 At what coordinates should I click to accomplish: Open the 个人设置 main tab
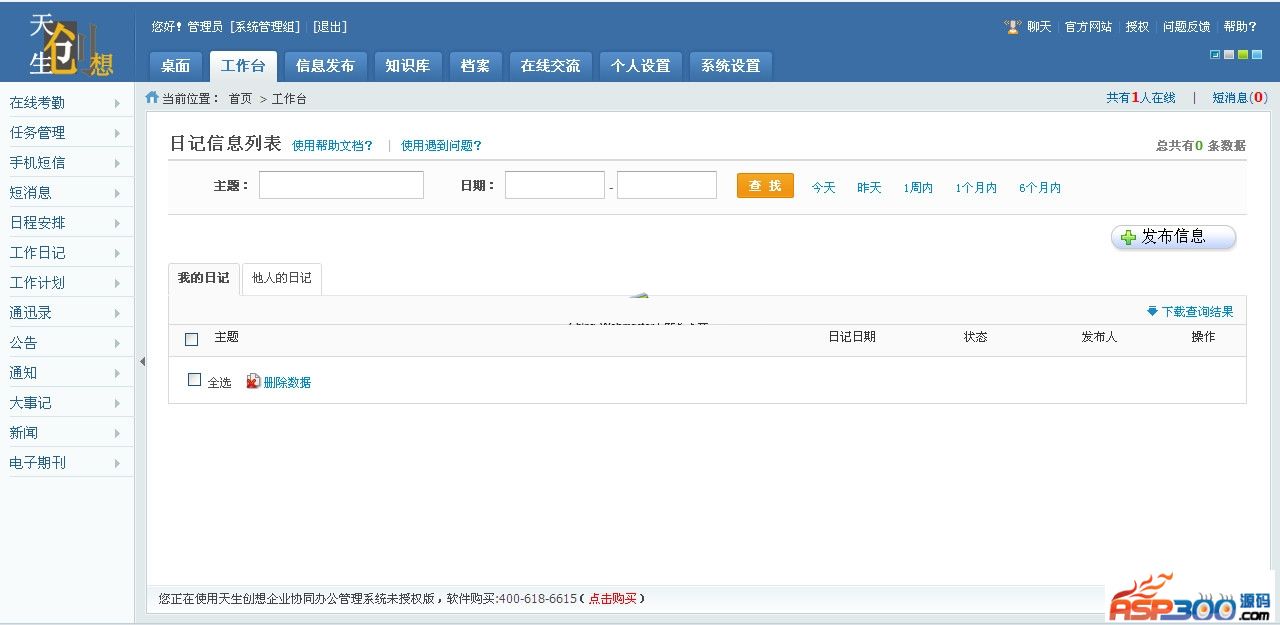pyautogui.click(x=641, y=66)
